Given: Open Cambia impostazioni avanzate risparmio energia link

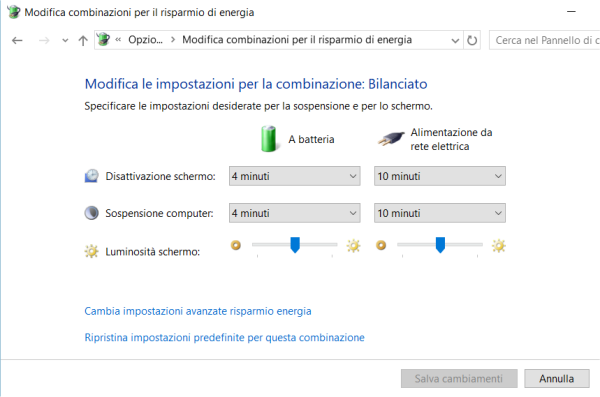Looking at the screenshot, I should coord(198,311).
